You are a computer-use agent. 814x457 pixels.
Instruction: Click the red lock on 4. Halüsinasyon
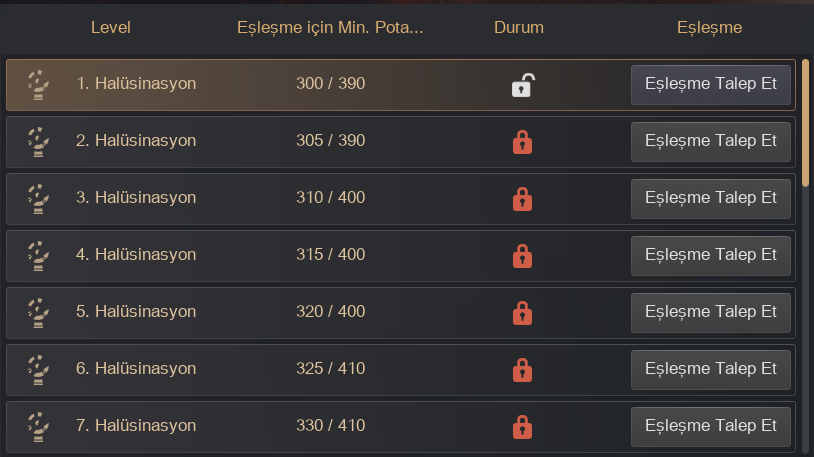521,256
